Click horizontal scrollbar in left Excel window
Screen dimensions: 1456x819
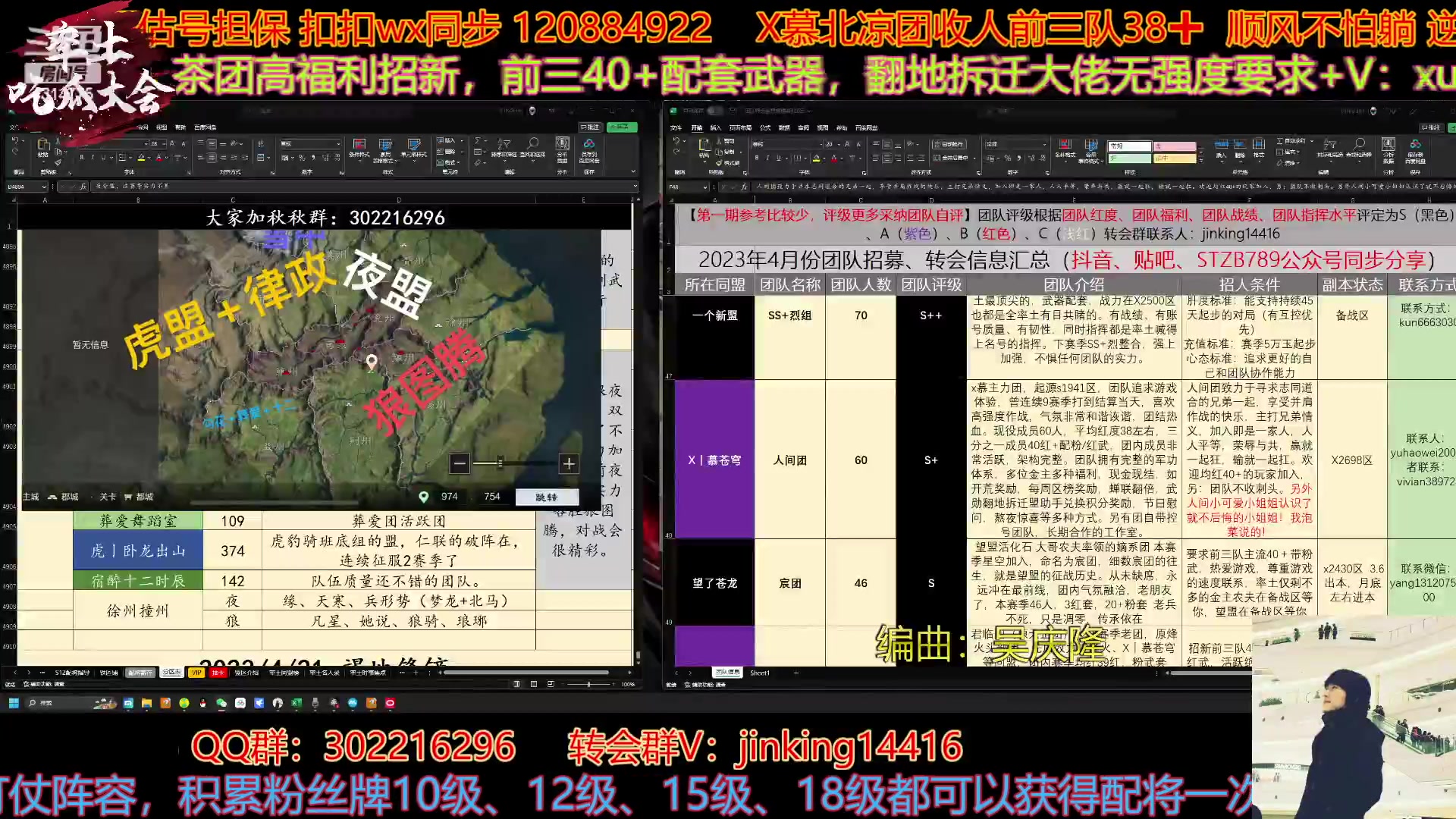point(526,673)
